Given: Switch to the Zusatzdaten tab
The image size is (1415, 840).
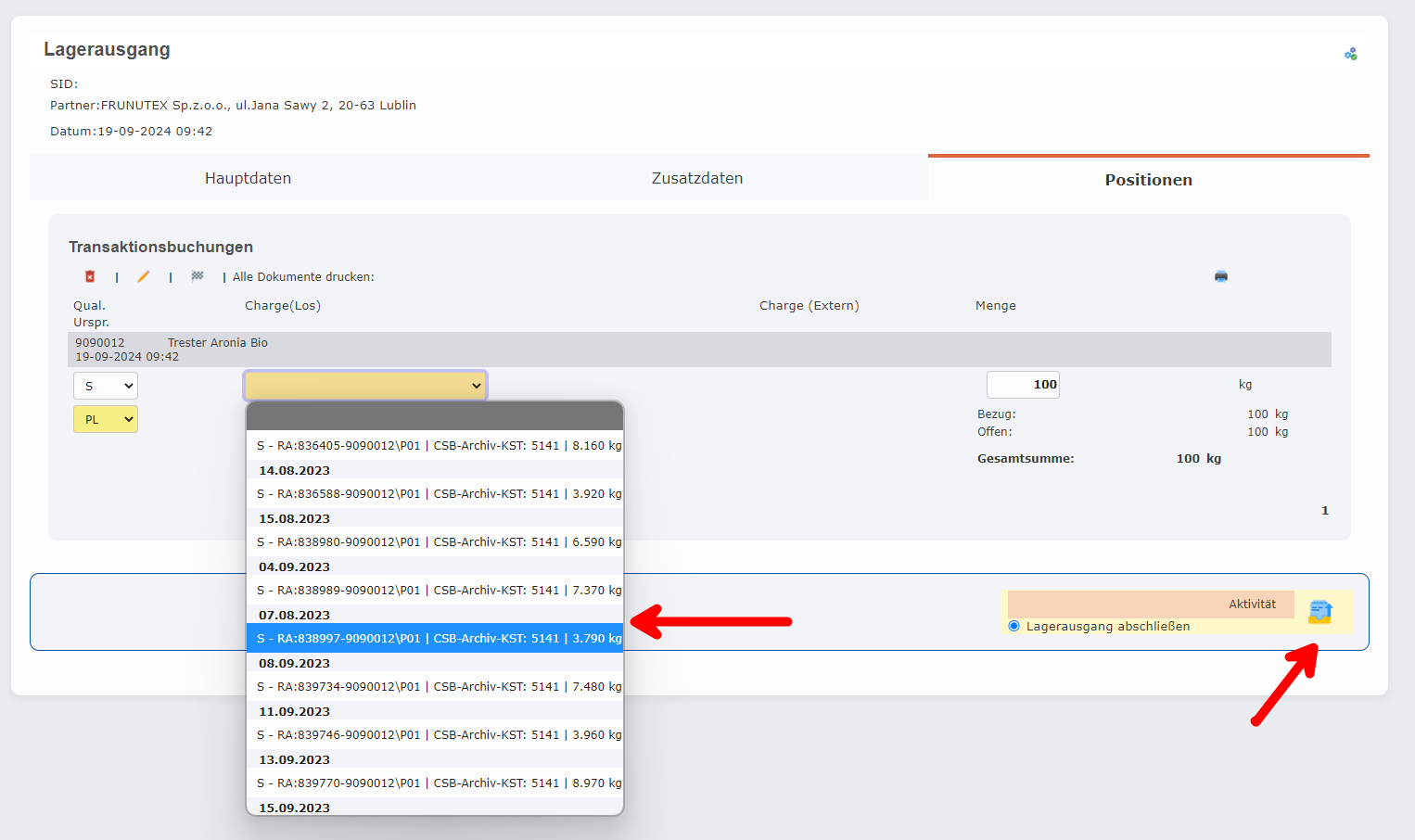Looking at the screenshot, I should [x=696, y=178].
